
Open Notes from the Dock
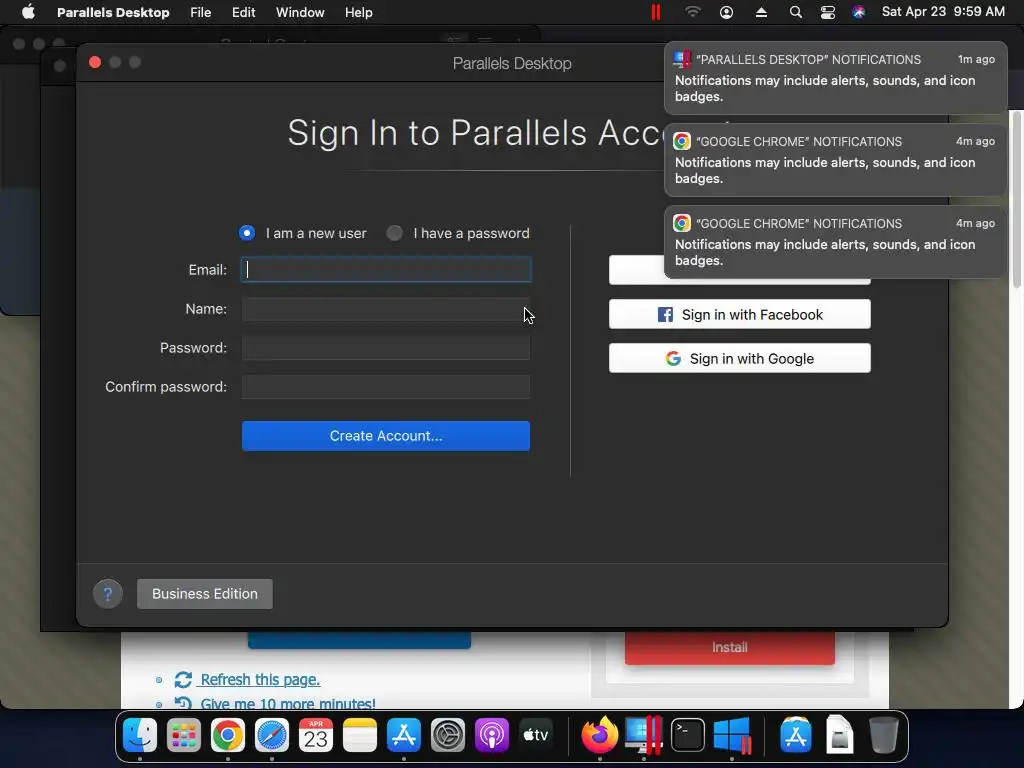(x=359, y=735)
